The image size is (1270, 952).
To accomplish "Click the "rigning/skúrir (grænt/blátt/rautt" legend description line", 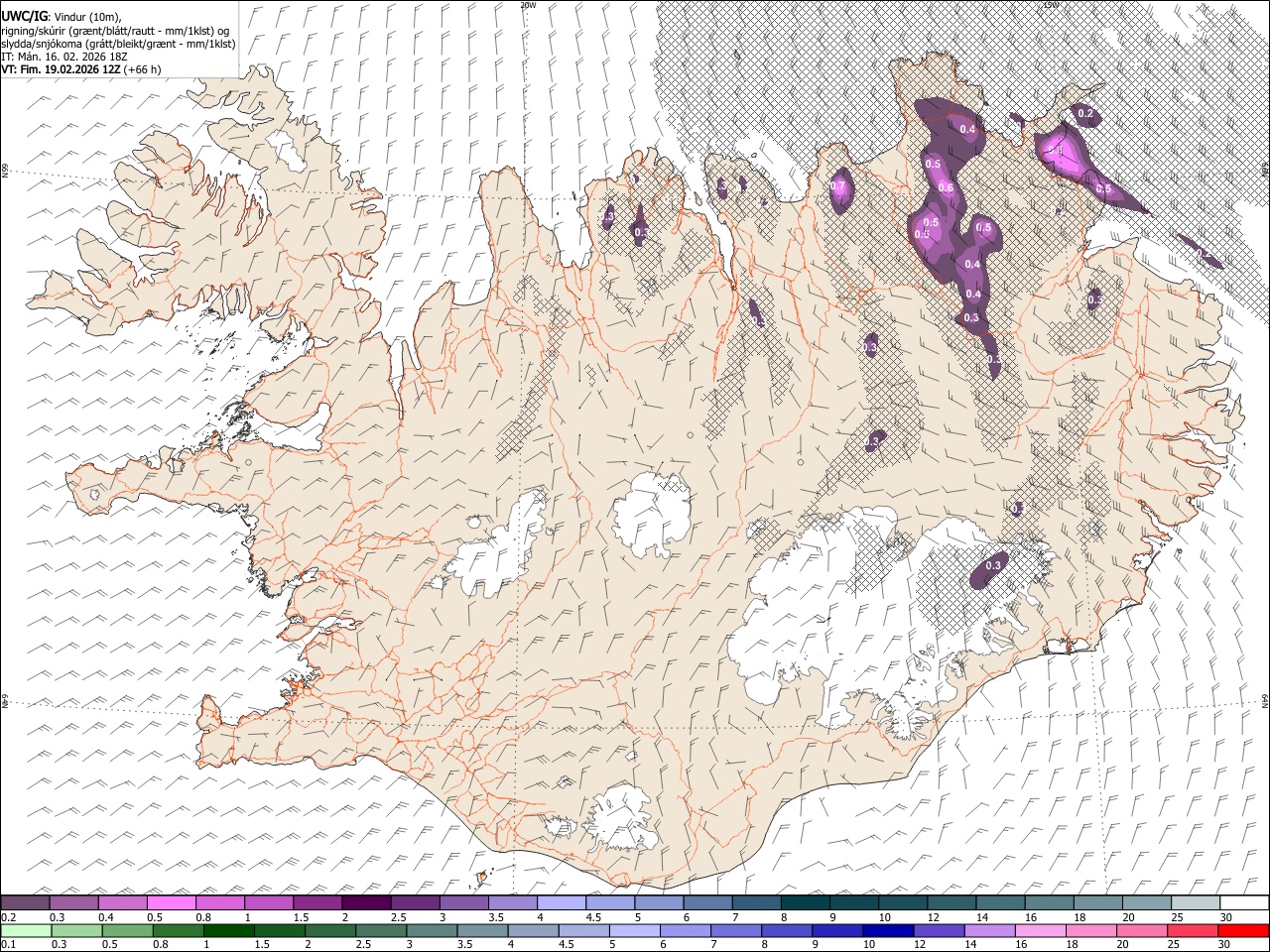I will coord(115,31).
